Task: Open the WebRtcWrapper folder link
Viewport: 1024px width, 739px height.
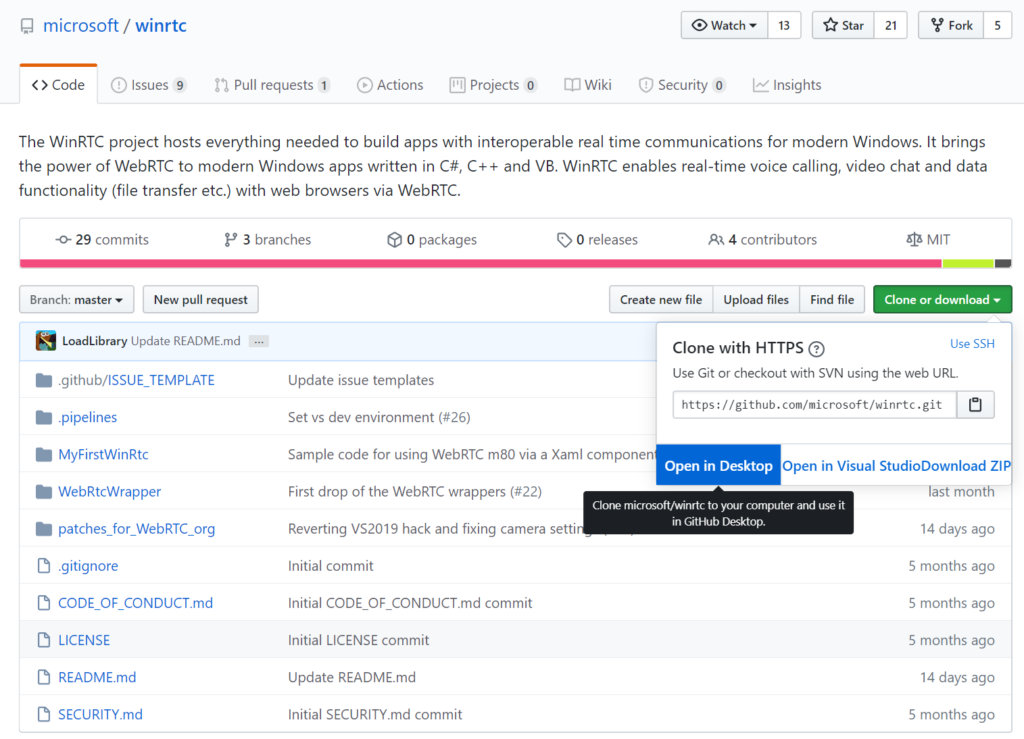Action: coord(110,492)
